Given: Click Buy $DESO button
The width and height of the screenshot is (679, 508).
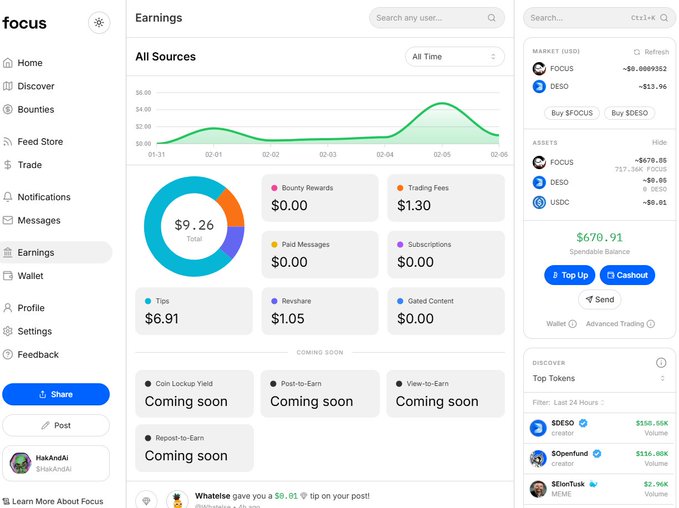Looking at the screenshot, I should 630,113.
